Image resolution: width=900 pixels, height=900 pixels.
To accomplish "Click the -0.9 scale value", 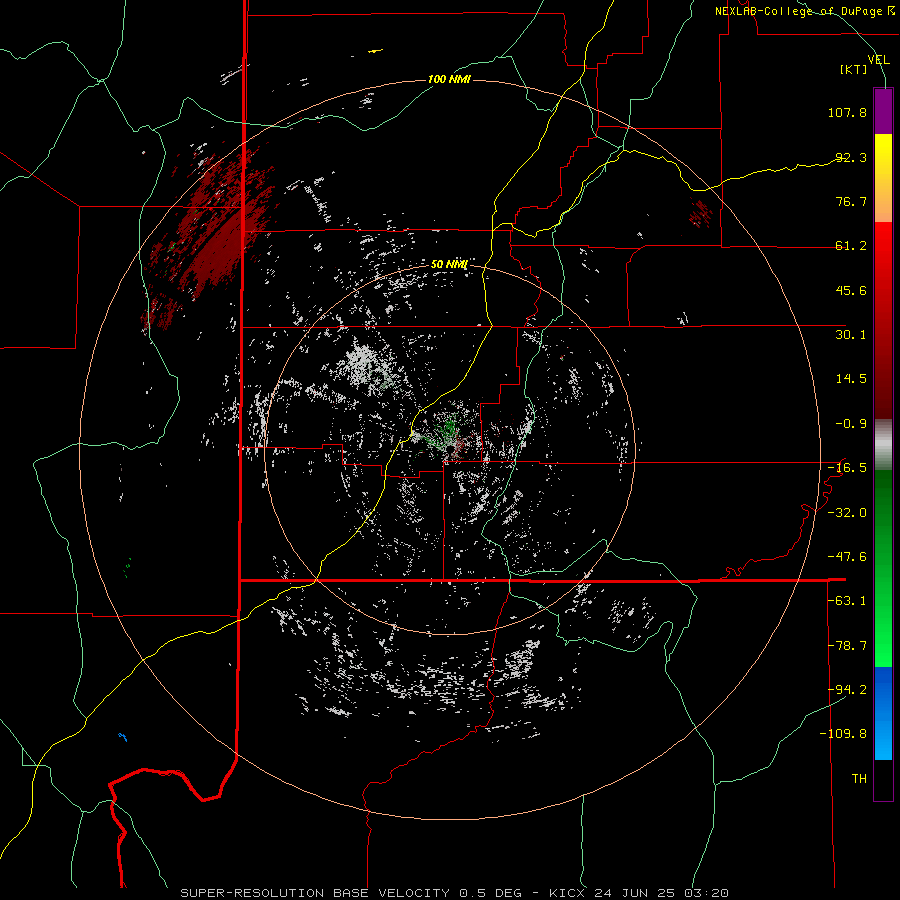I will click(851, 424).
